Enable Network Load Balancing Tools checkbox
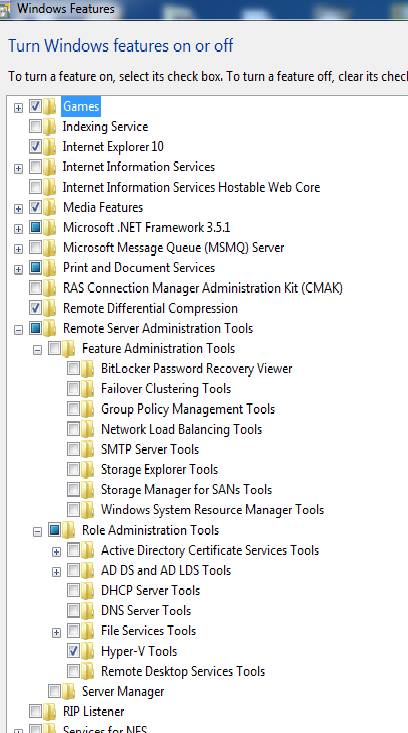Screen dimensions: 408x733 73,429
